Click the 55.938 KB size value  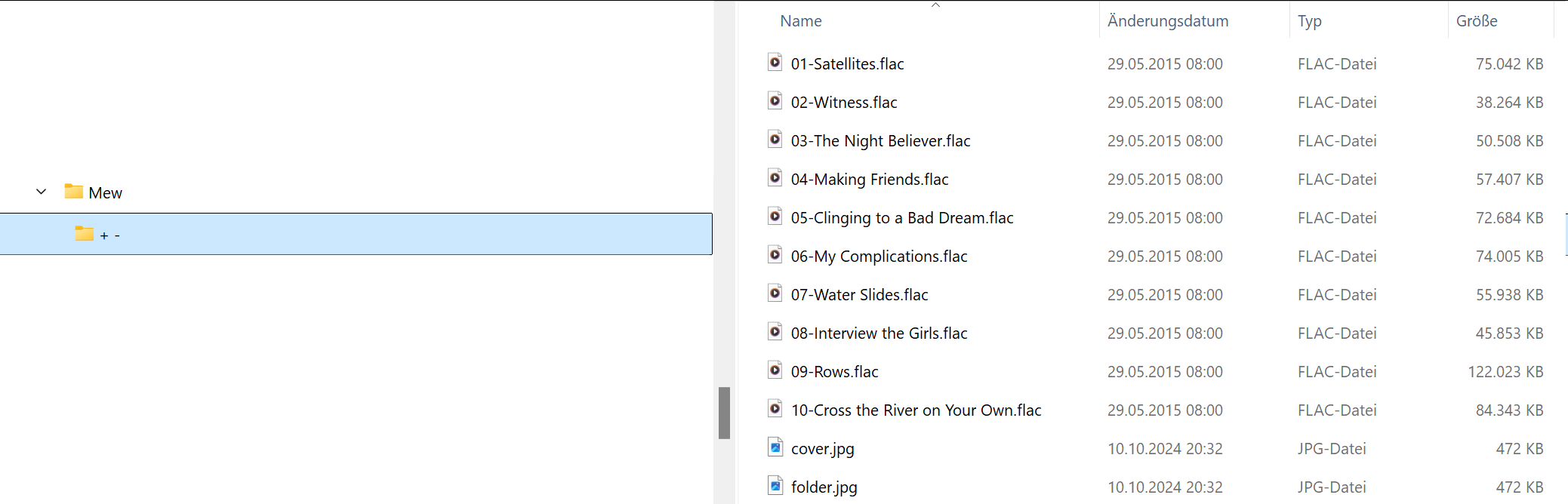click(1509, 295)
